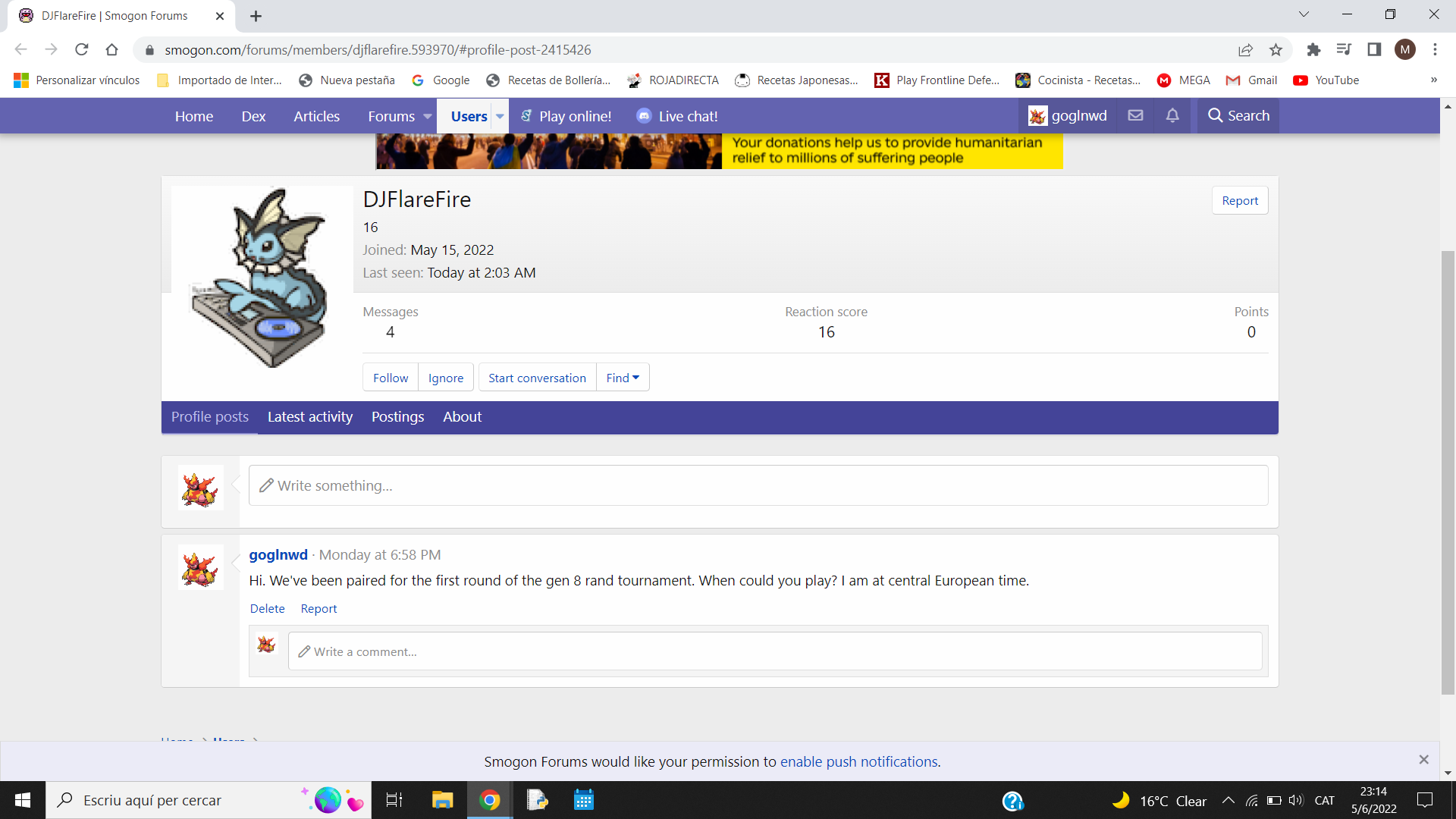The image size is (1456, 819).
Task: Show more bookmarks with the chevron
Action: (1433, 80)
